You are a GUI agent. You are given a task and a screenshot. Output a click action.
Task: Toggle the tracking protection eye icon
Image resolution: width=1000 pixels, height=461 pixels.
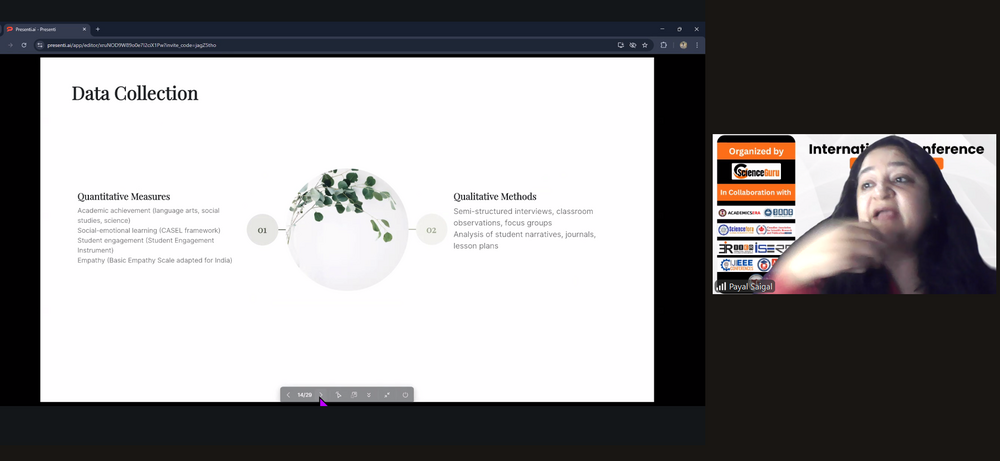click(632, 45)
